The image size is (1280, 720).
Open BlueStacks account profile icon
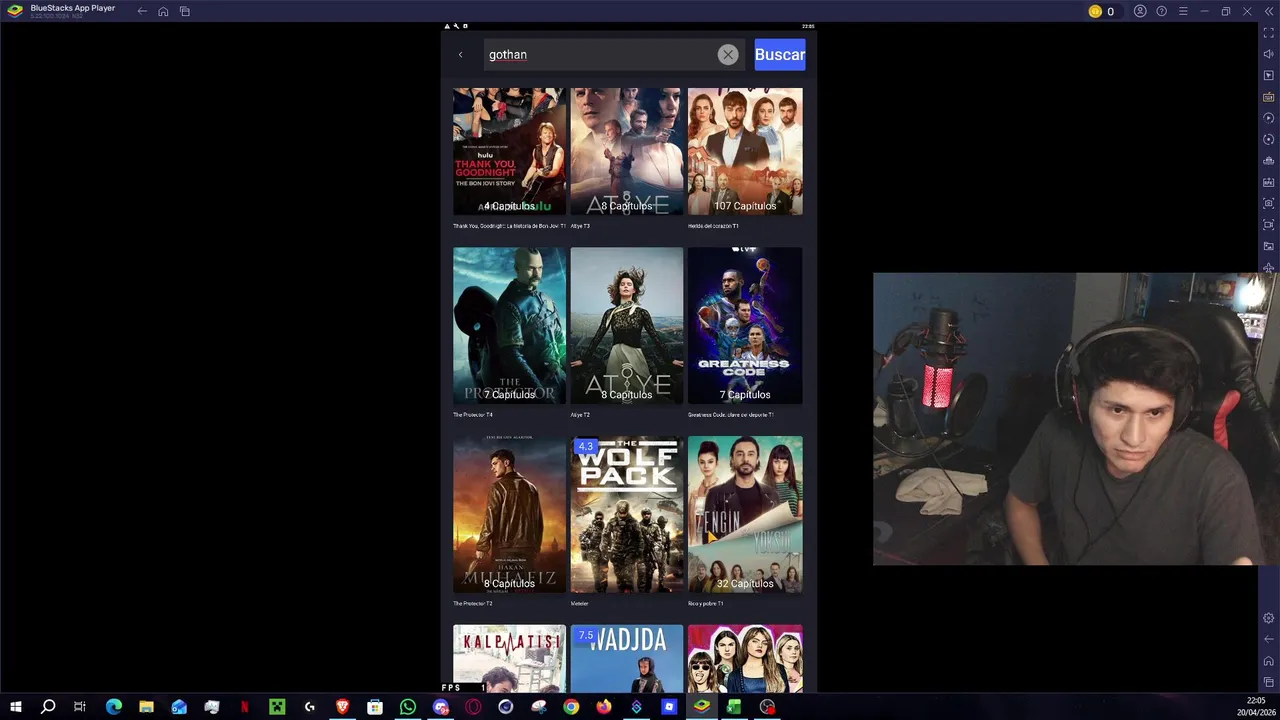tap(1140, 11)
